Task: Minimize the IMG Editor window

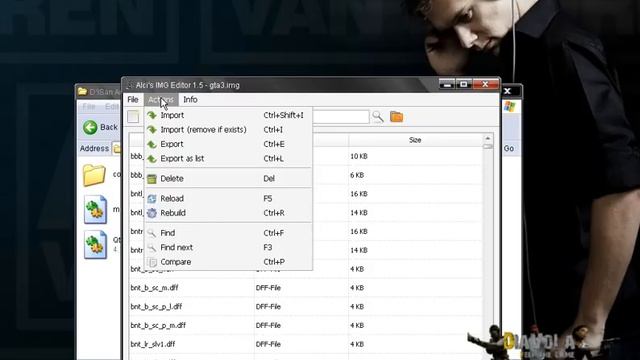Action: coord(447,84)
